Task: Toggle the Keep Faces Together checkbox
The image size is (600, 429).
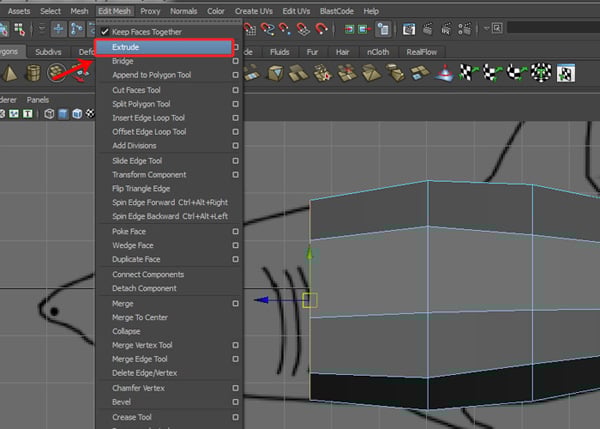Action: tap(104, 32)
